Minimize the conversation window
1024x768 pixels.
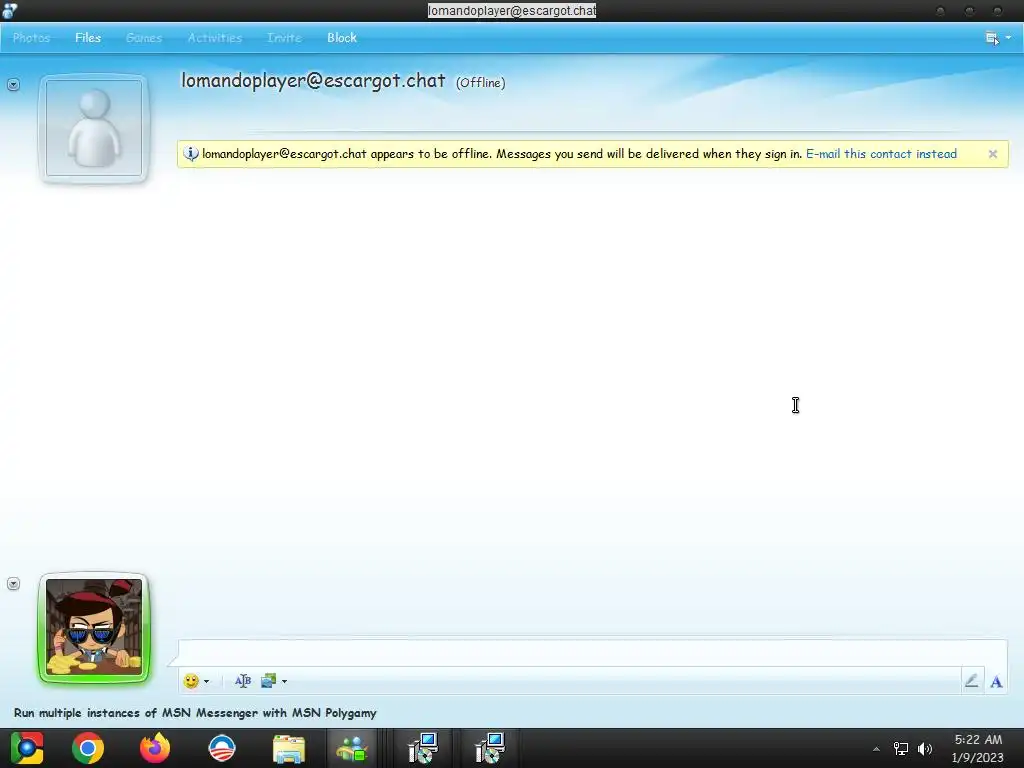coord(940,11)
